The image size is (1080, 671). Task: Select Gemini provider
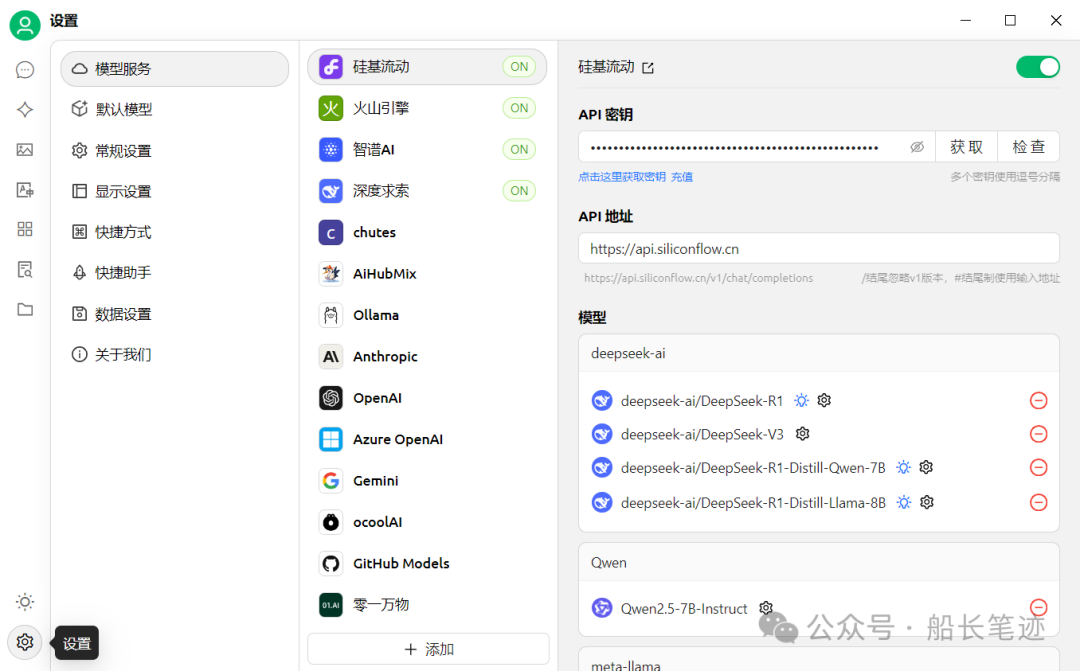pyautogui.click(x=427, y=480)
